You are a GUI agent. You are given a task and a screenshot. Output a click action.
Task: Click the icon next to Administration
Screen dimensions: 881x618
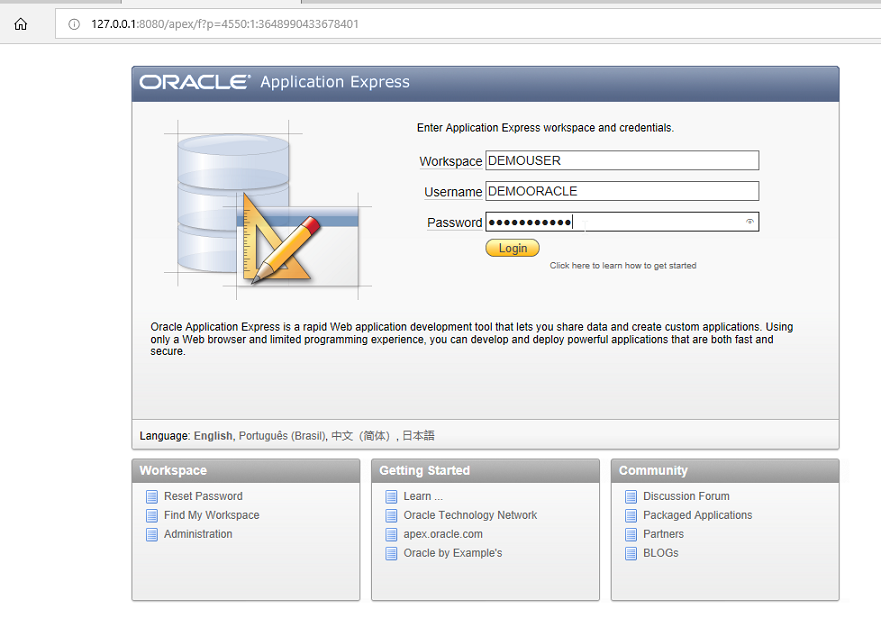point(152,535)
